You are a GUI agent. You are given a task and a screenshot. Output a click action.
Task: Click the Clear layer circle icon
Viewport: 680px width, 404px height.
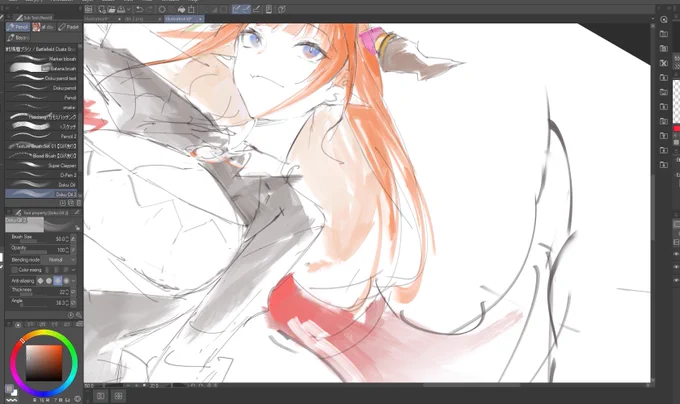click(x=162, y=9)
